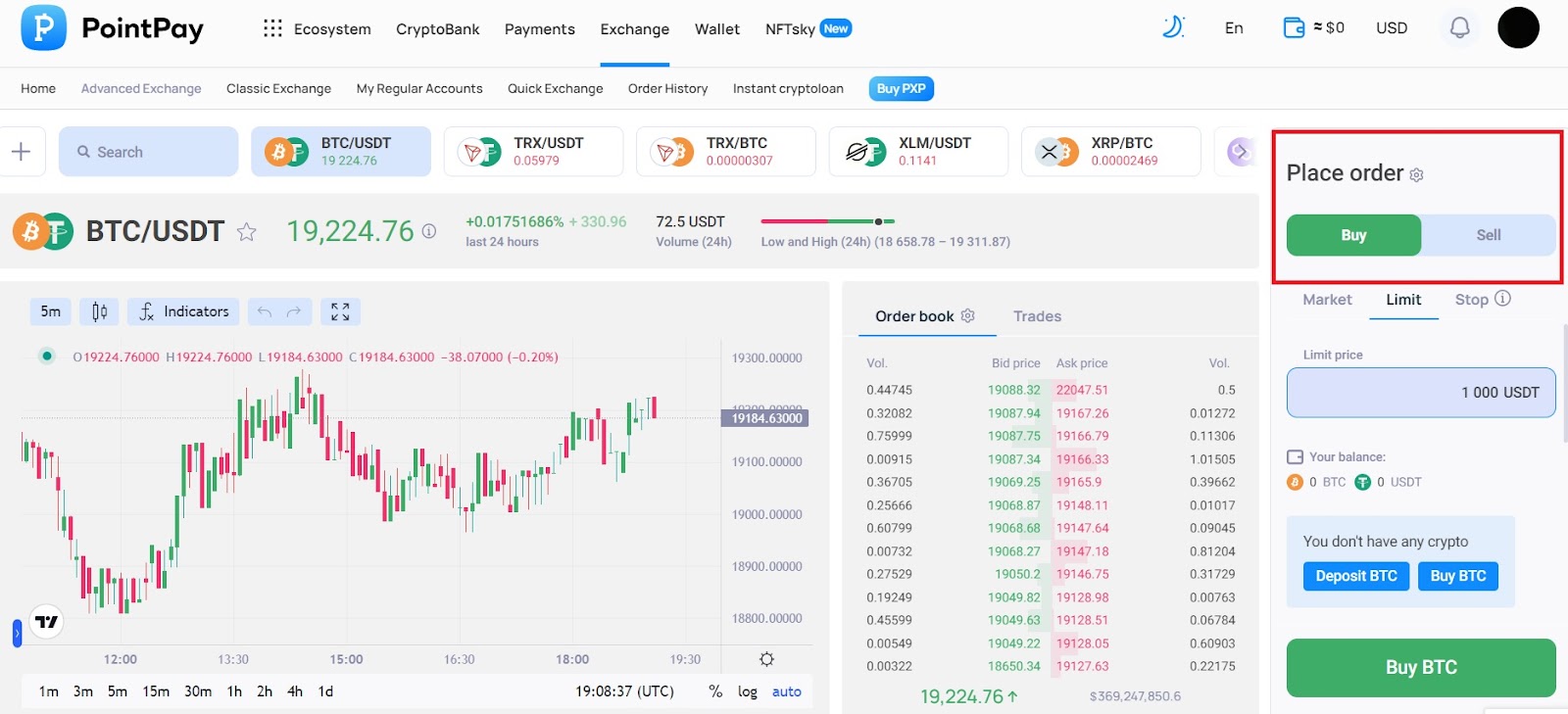
Task: Switch the chart to fullscreen
Action: 340,311
